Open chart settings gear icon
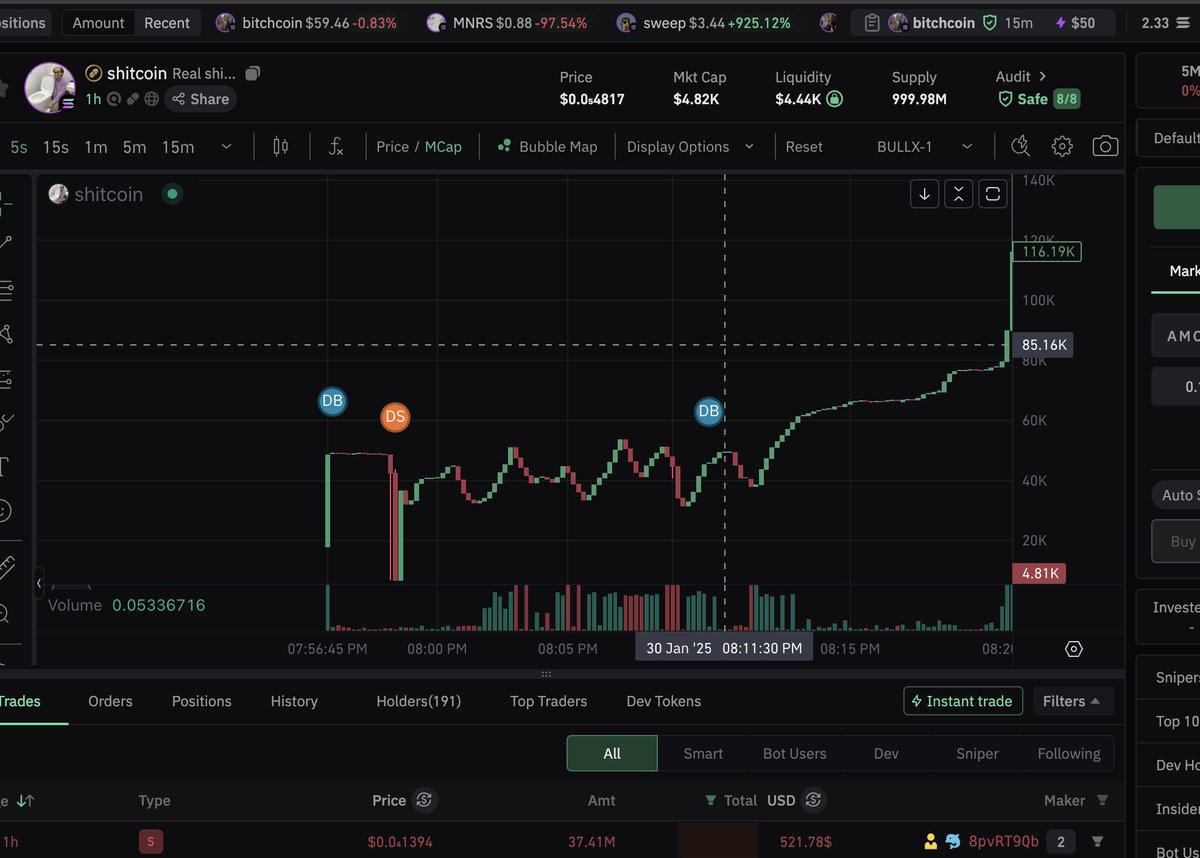 pos(1062,146)
